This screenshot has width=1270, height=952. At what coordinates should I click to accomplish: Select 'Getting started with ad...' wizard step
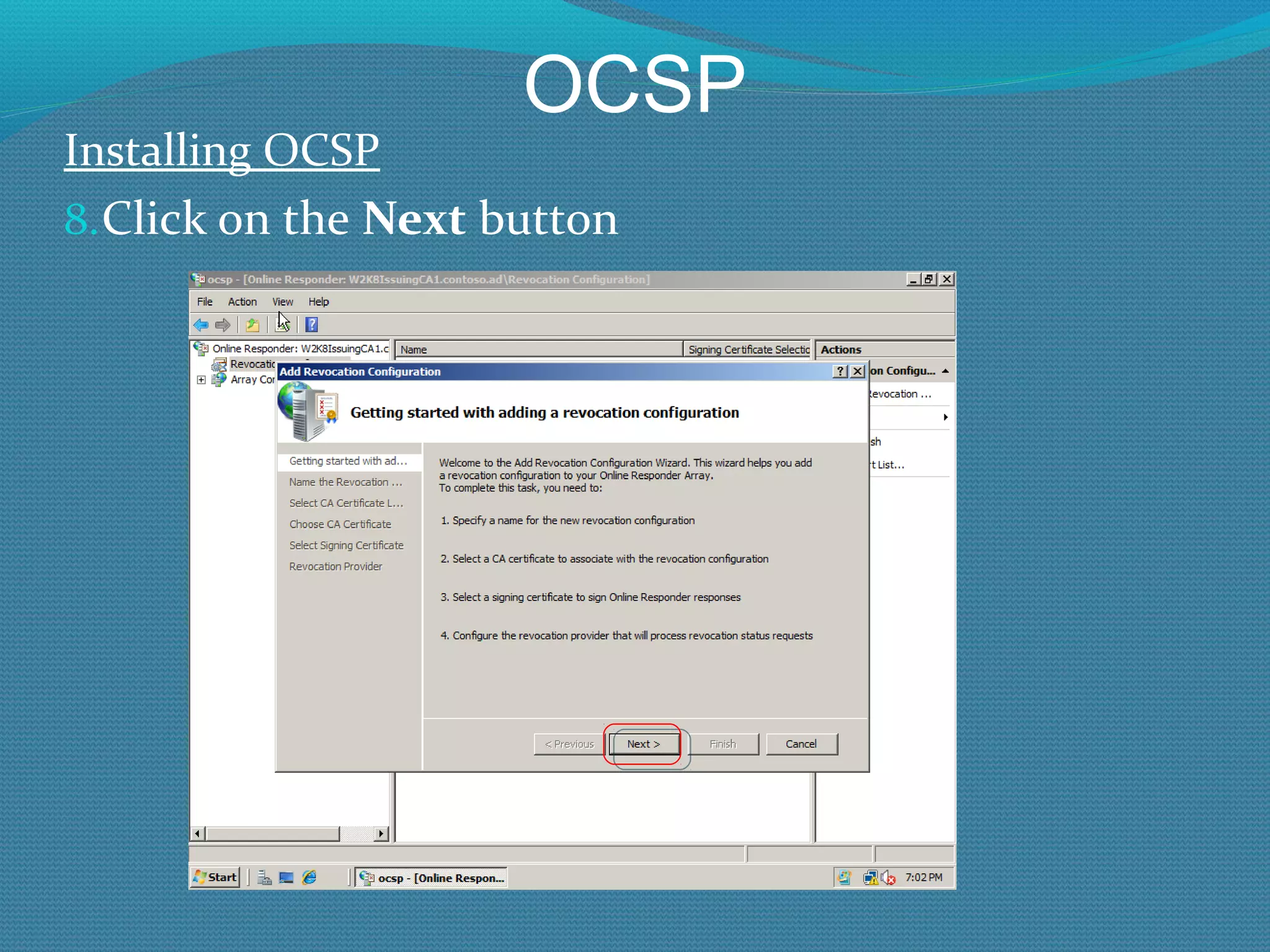click(x=348, y=461)
